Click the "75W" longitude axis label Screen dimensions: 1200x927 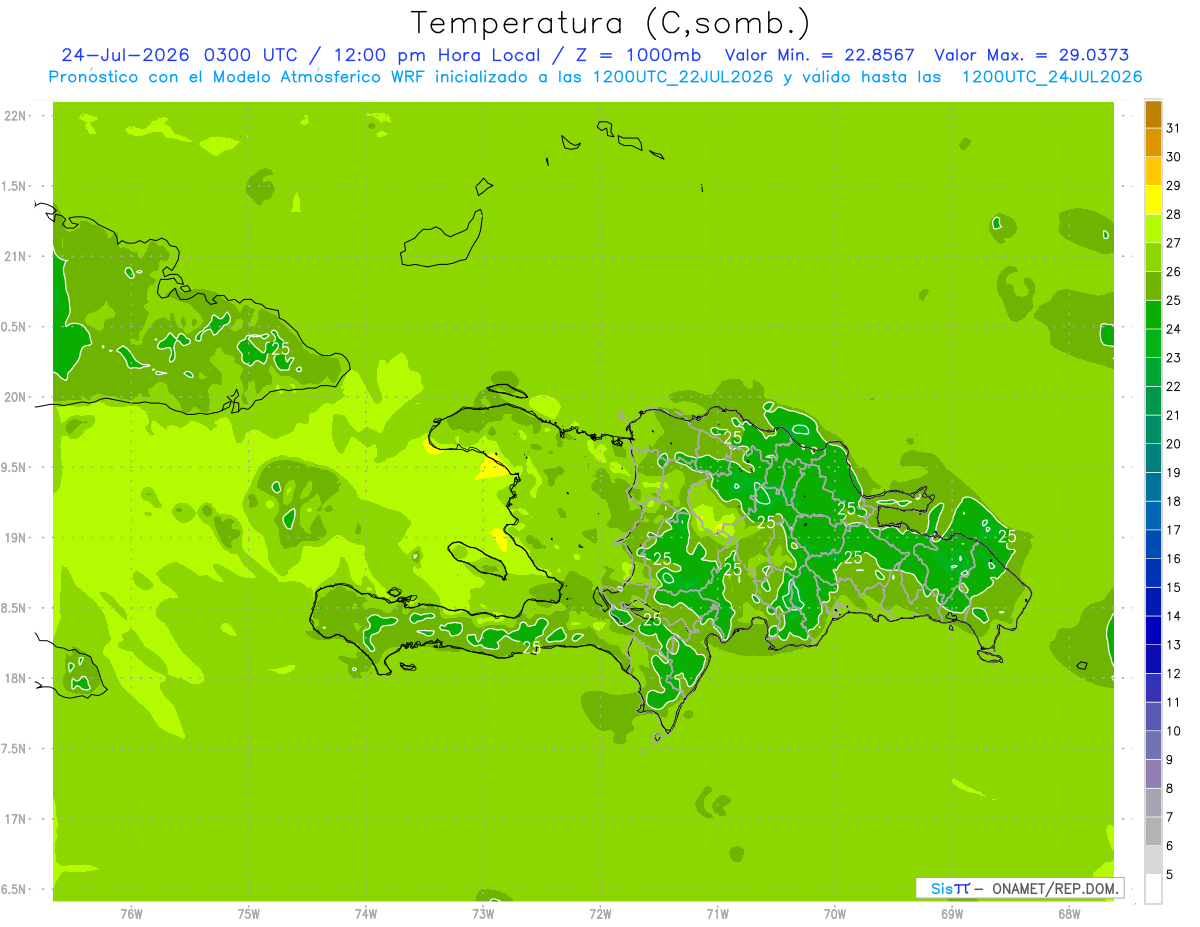[x=249, y=913]
